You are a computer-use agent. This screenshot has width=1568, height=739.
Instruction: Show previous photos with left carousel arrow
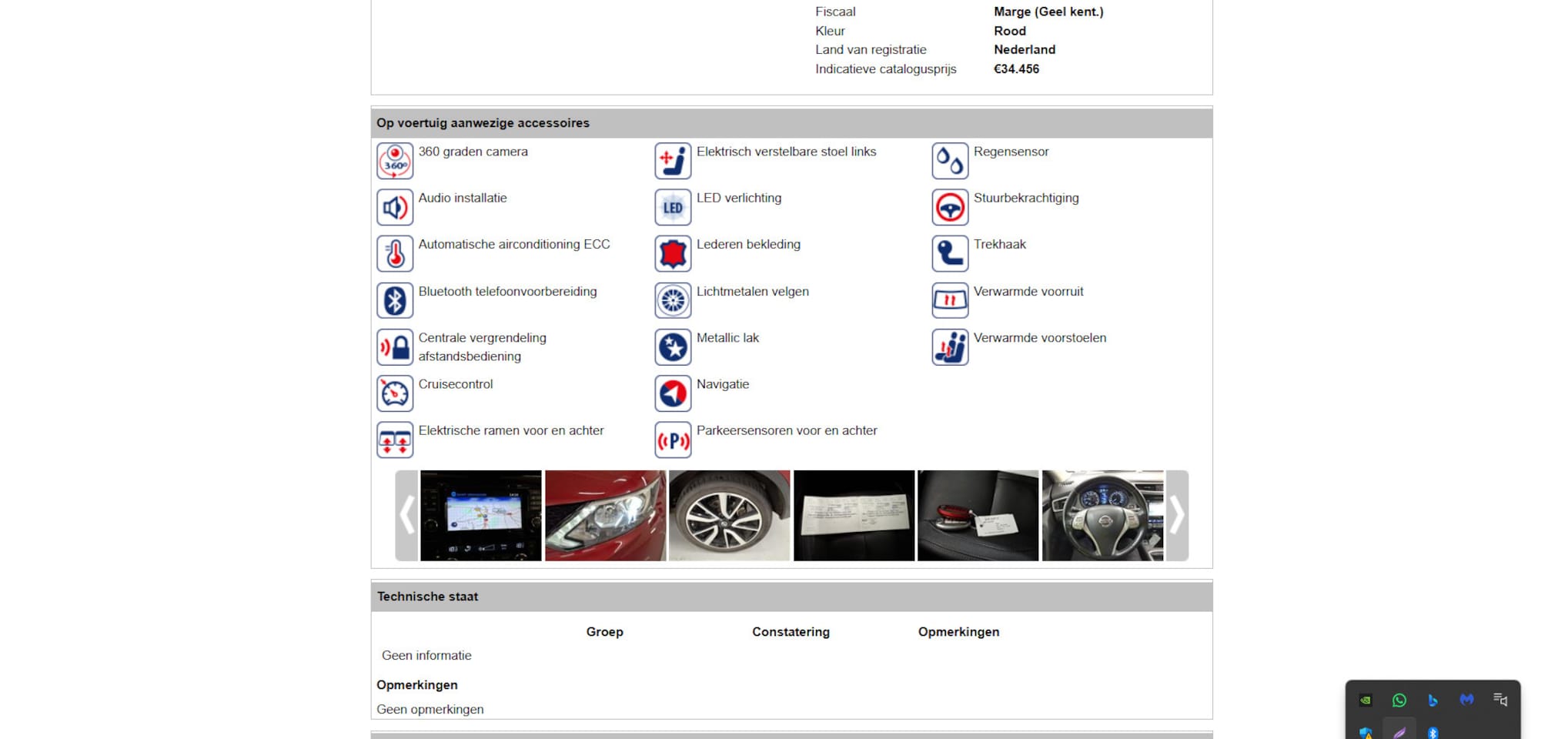(406, 515)
